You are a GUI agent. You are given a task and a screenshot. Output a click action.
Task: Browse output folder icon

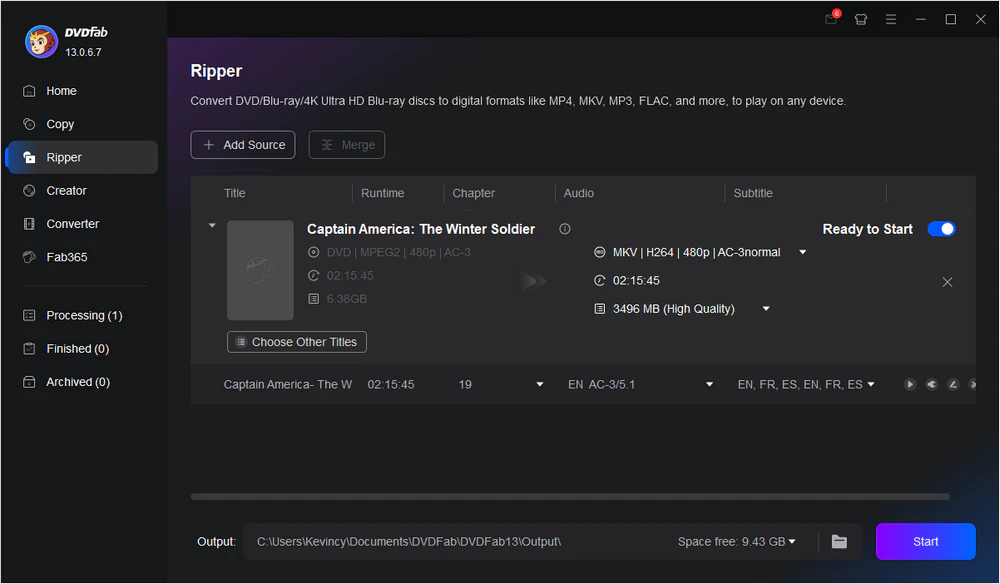pos(839,542)
